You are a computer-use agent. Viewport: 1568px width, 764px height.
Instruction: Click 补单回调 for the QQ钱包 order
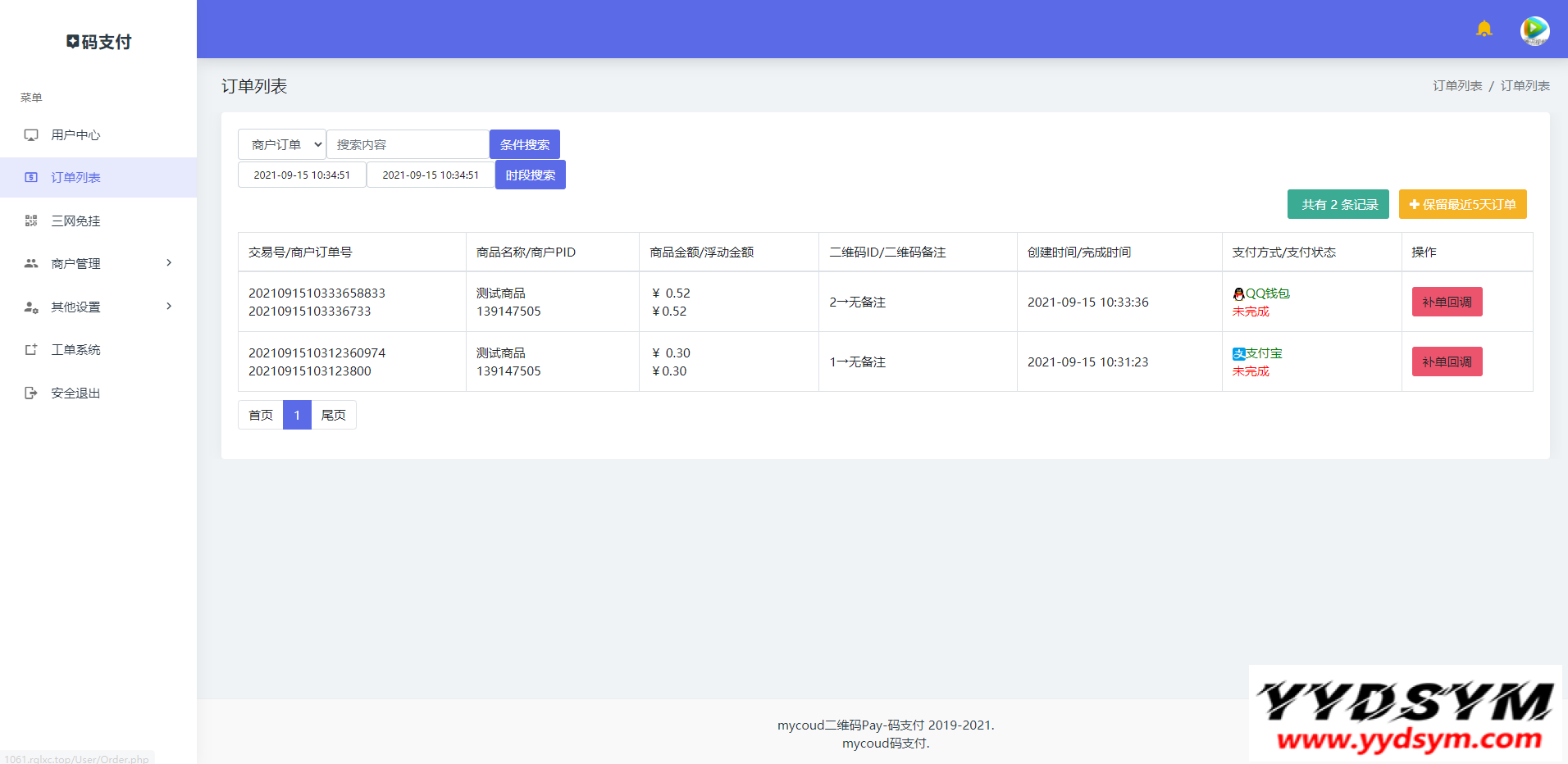[x=1447, y=302]
